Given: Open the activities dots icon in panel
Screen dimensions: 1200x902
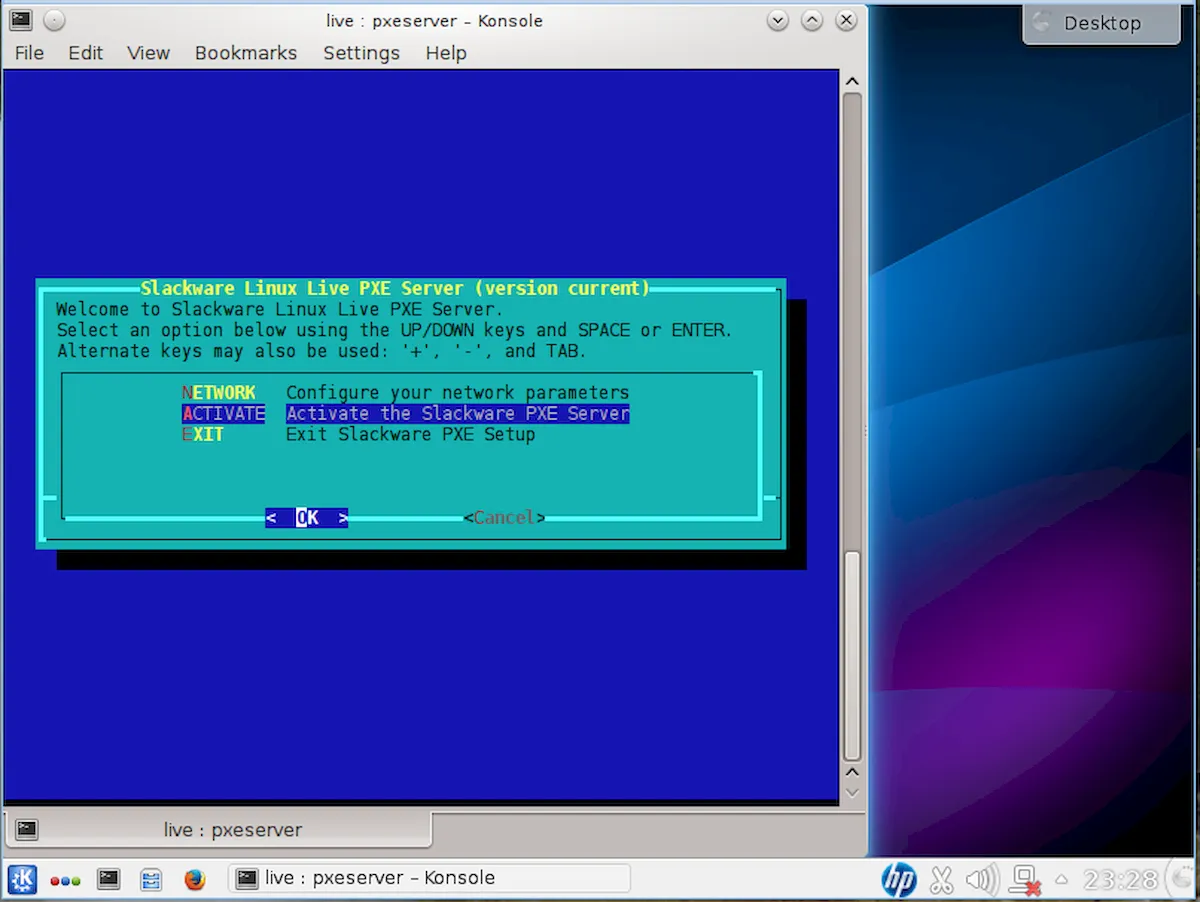Looking at the screenshot, I should tap(65, 880).
